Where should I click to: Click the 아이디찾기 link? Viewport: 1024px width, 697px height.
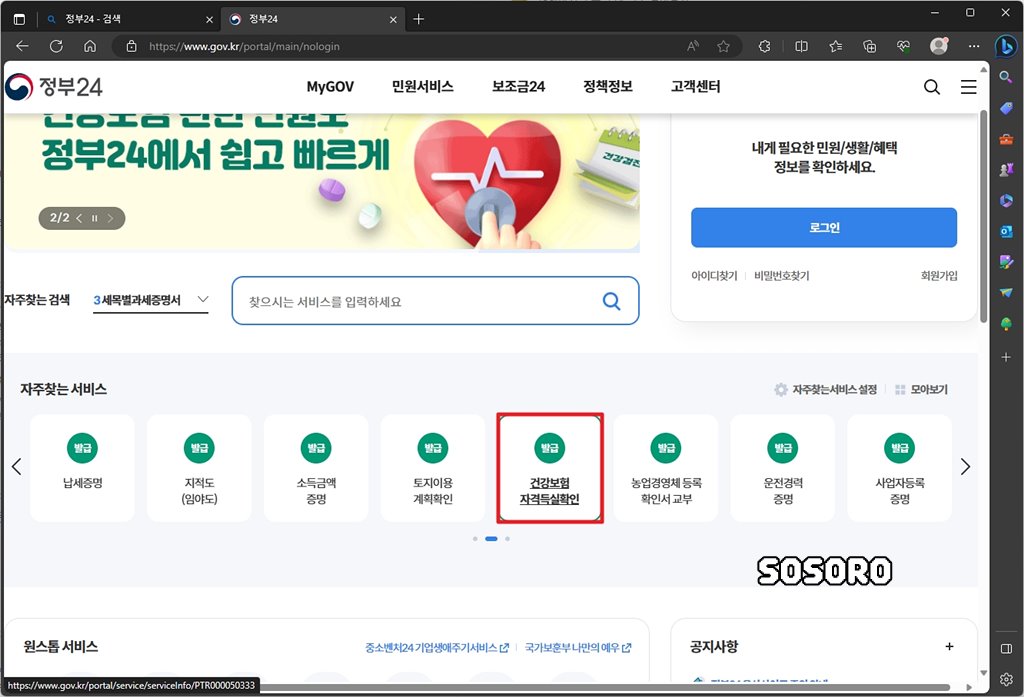point(714,276)
